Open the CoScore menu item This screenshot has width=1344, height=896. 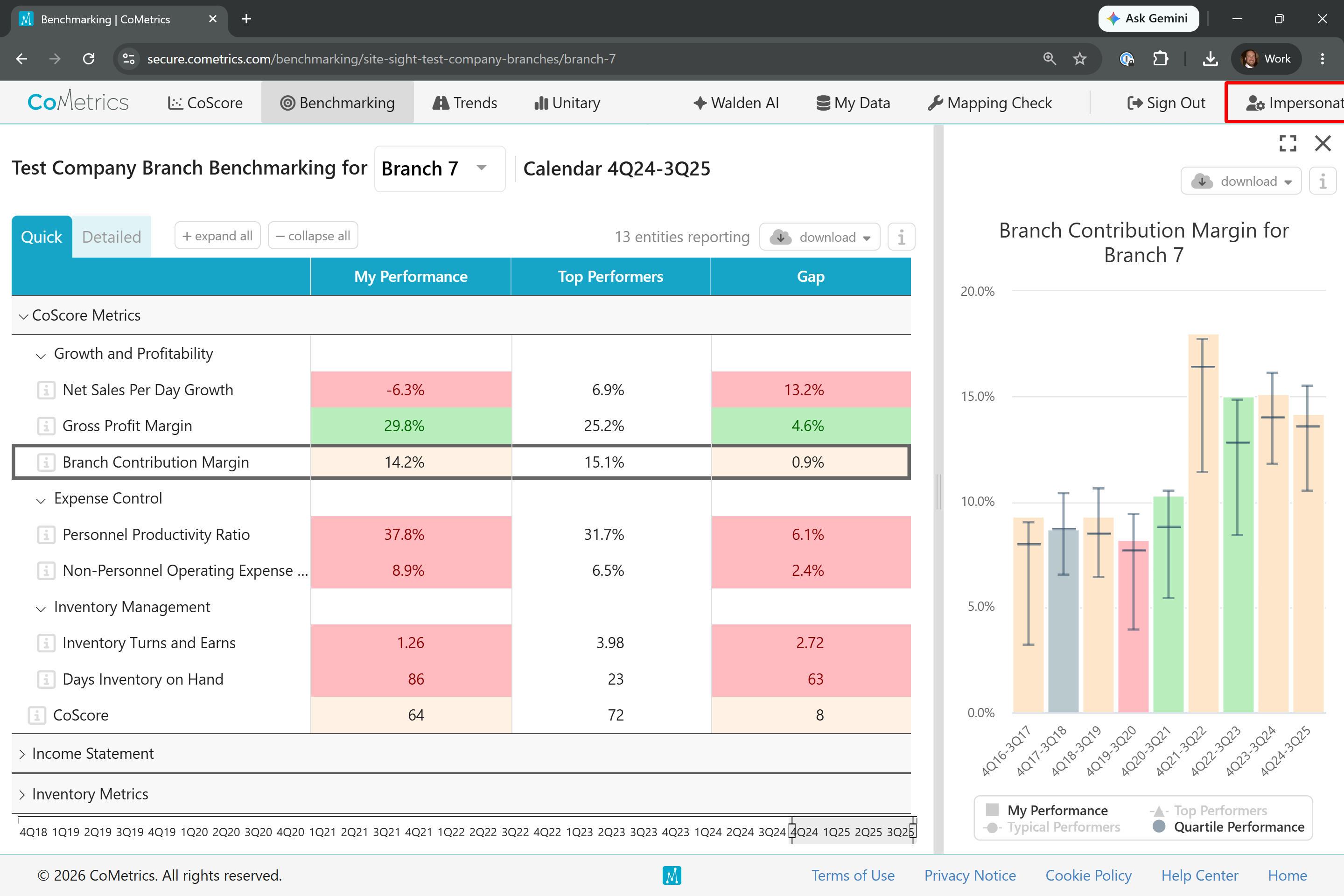205,103
